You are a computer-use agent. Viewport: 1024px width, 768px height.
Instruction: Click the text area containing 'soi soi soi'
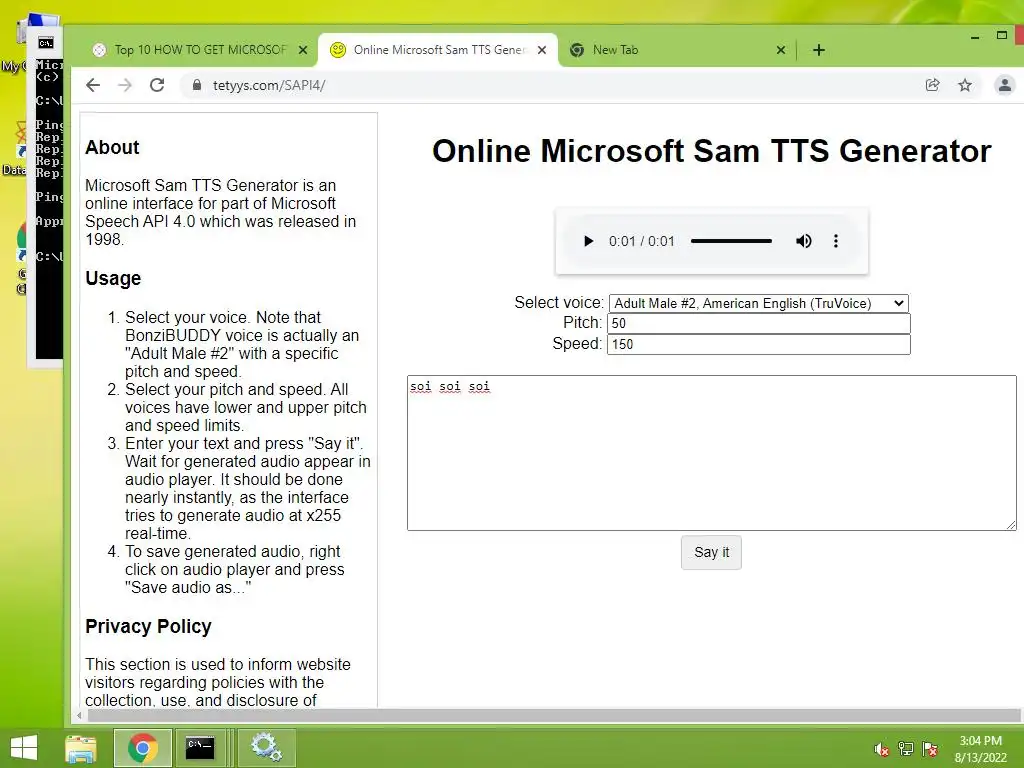(711, 453)
